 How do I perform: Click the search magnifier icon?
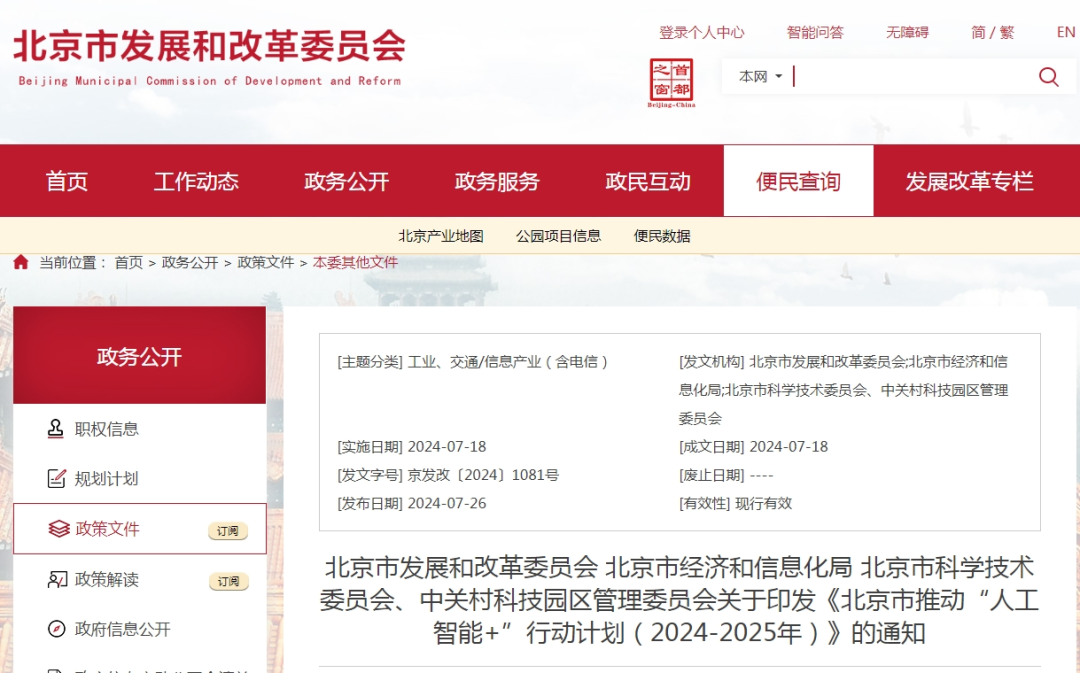point(1048,76)
